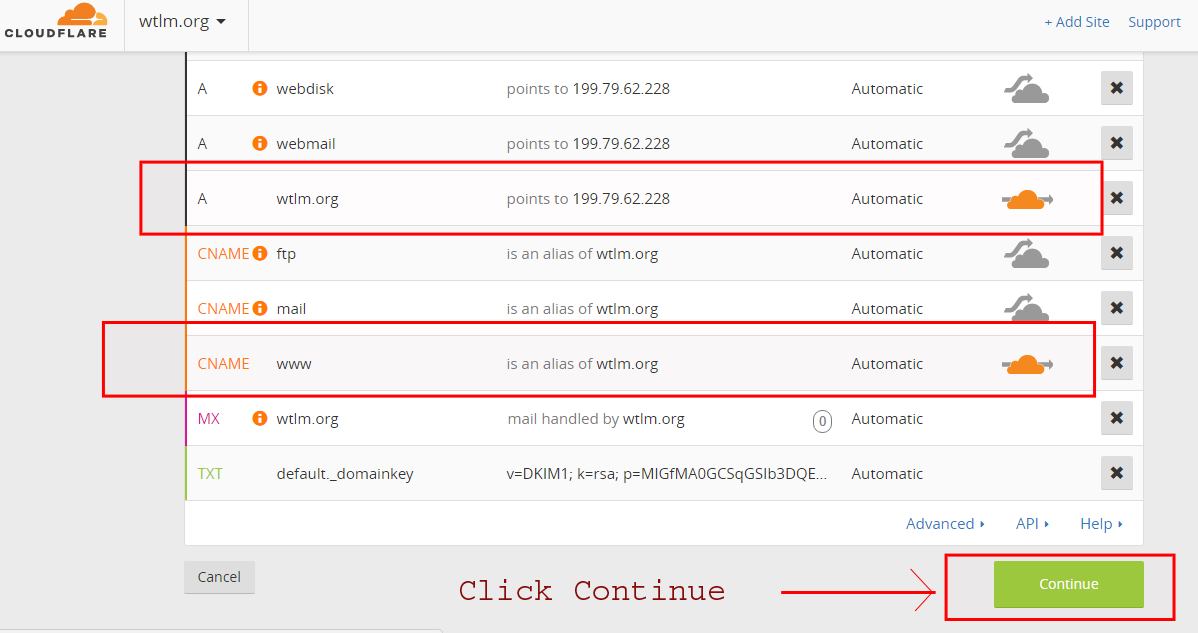Select the default._domainkey record name
Viewport: 1198px width, 633px height.
click(x=345, y=473)
